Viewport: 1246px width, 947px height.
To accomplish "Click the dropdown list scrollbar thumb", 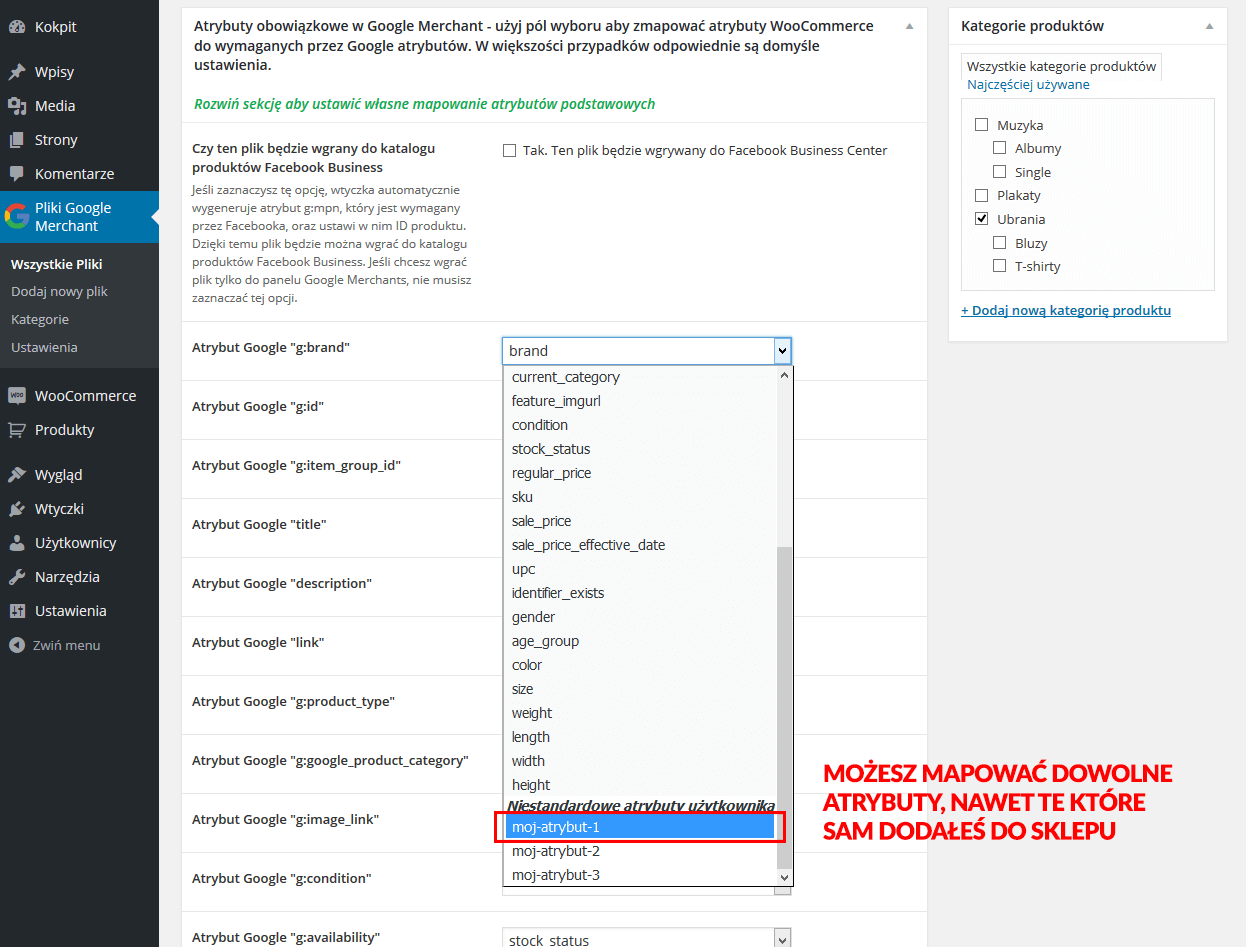I will pos(785,707).
